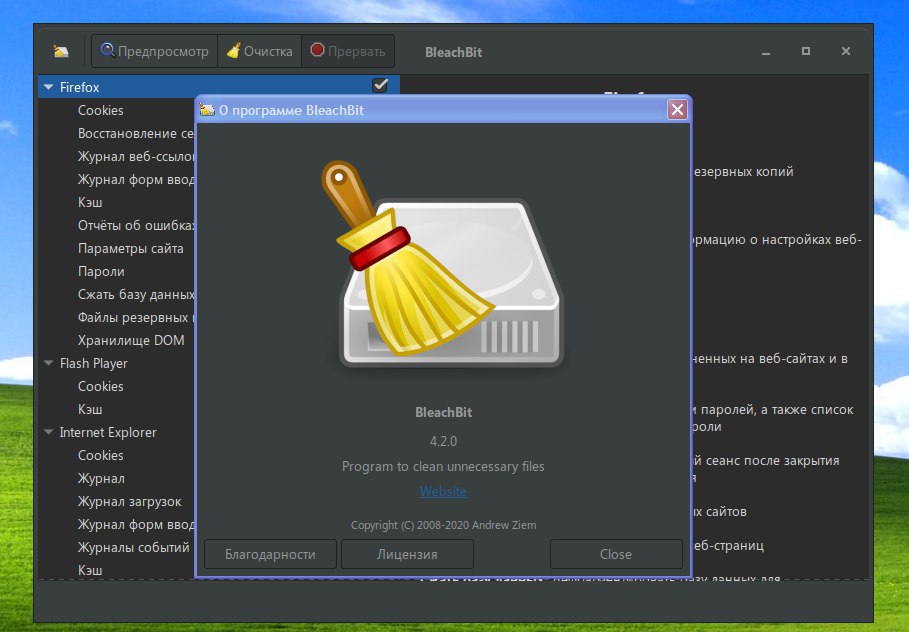
Task: Minimize the BleachBit main window
Action: pyautogui.click(x=766, y=52)
